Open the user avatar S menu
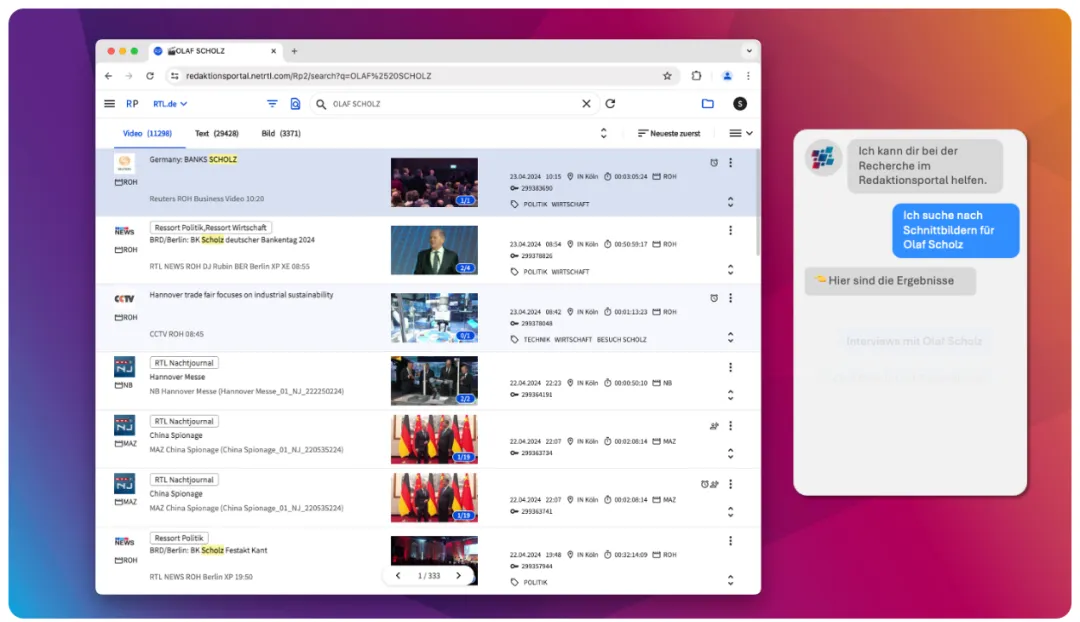 coord(740,104)
